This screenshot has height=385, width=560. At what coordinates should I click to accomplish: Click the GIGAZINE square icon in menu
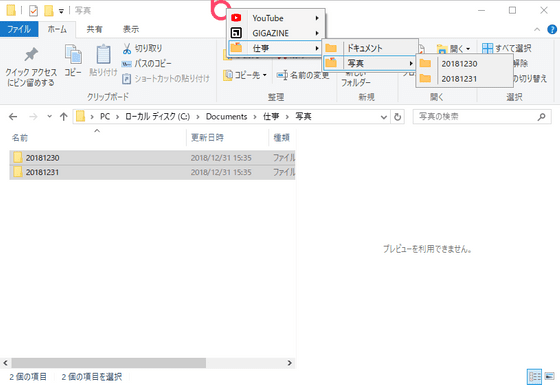pos(236,33)
